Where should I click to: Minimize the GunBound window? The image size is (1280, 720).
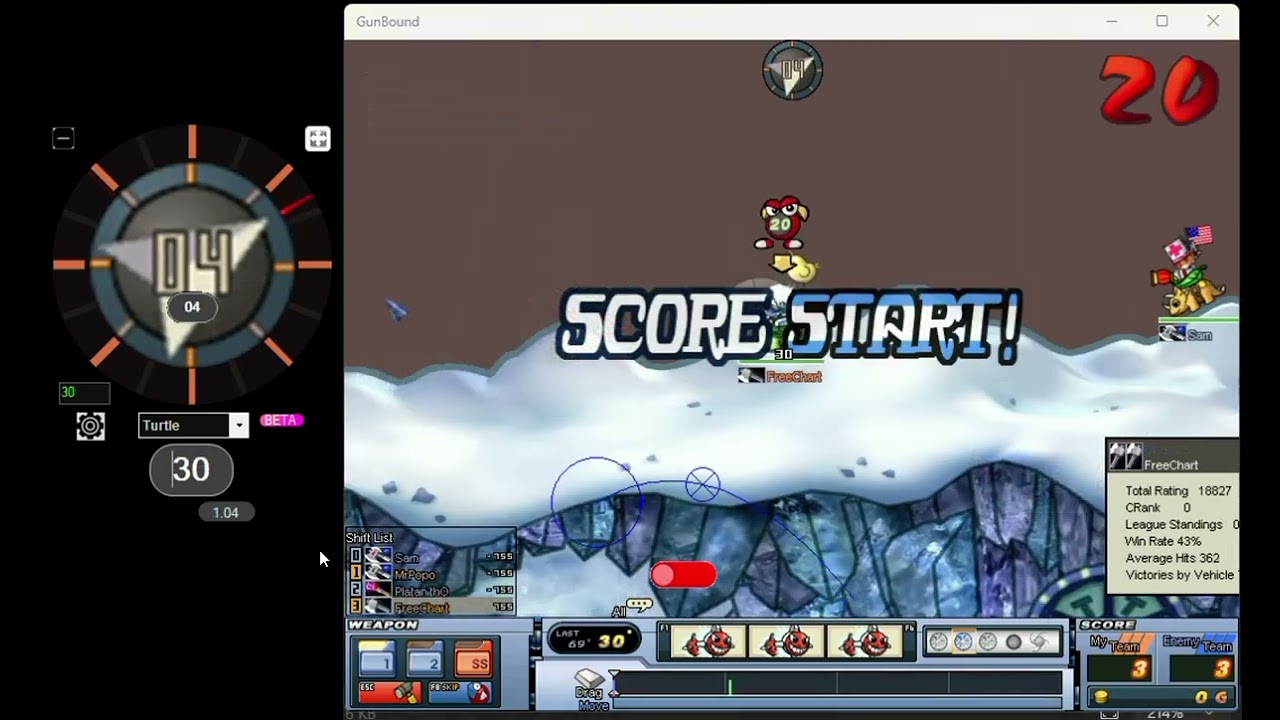pyautogui.click(x=1112, y=21)
